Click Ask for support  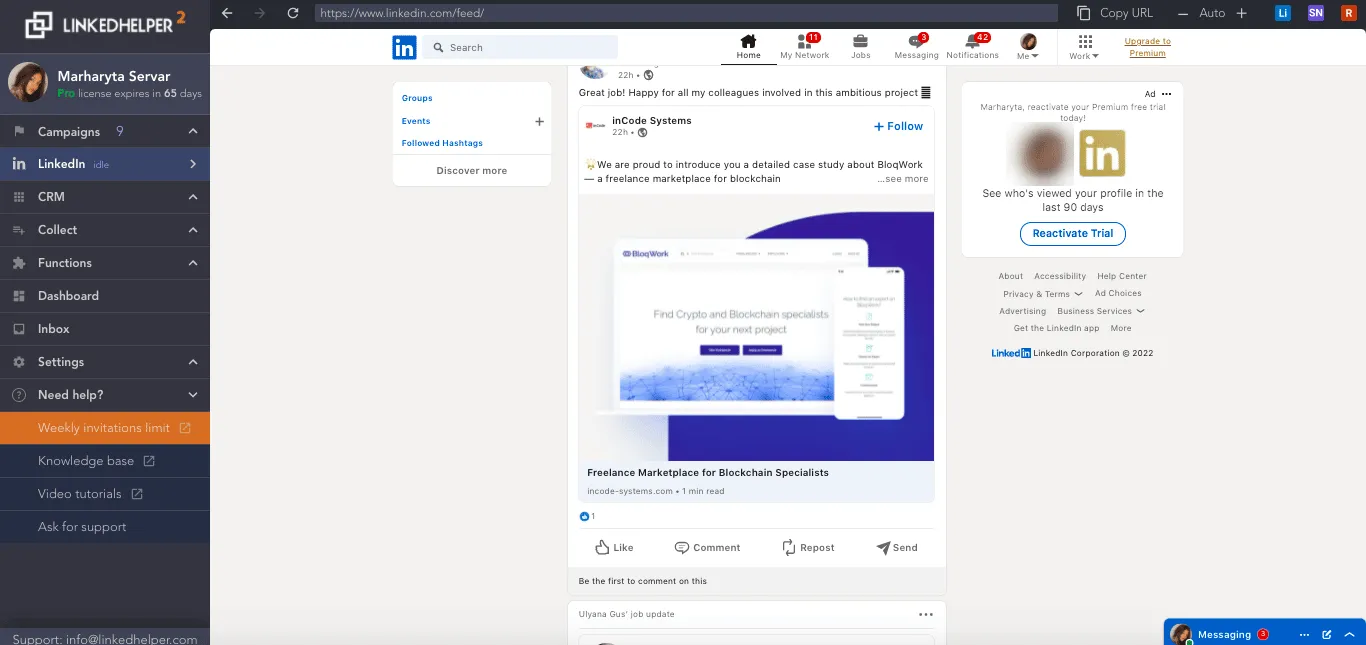tap(105, 527)
